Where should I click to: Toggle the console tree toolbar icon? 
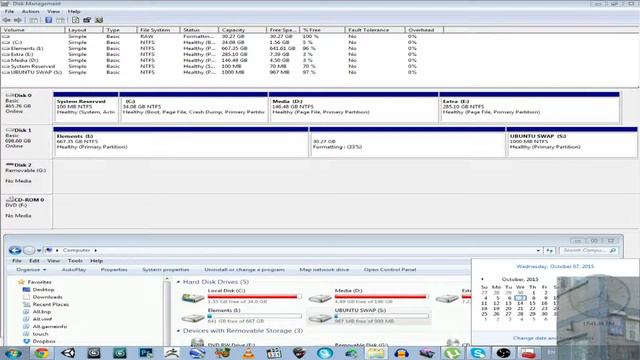click(x=33, y=20)
